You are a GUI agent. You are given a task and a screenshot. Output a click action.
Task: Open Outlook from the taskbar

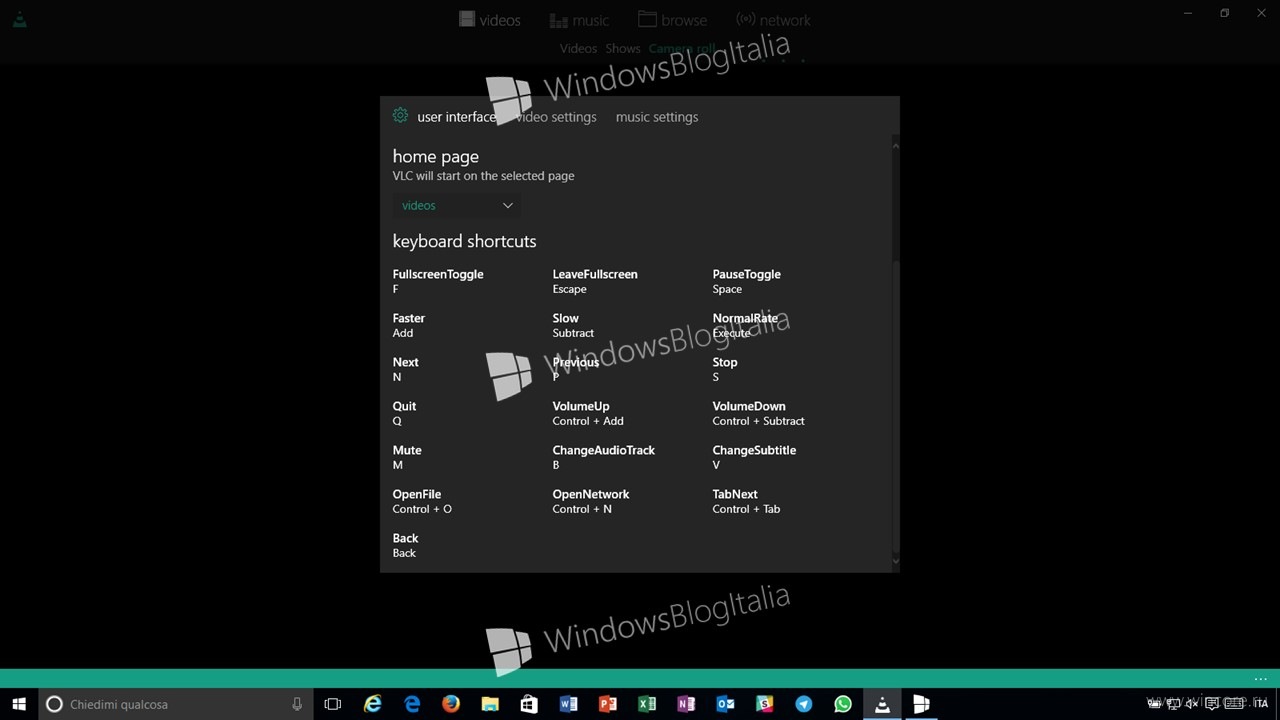coord(725,704)
